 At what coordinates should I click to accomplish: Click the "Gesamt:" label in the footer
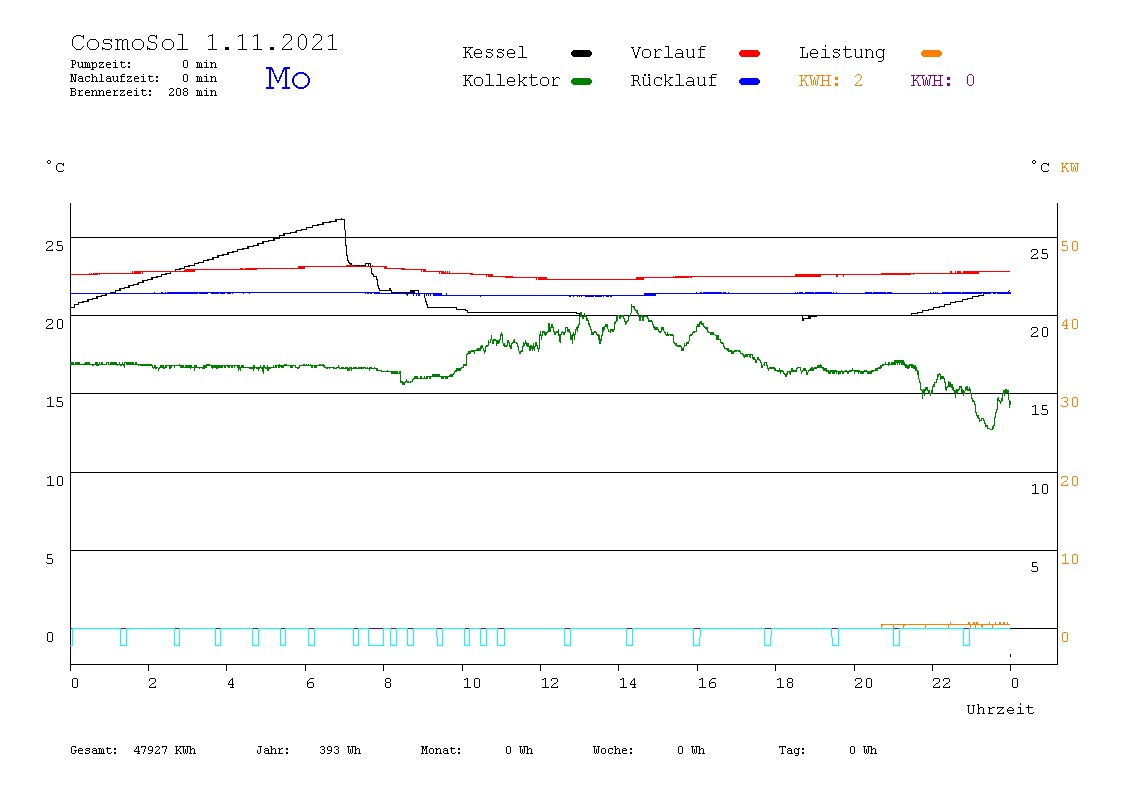click(94, 750)
